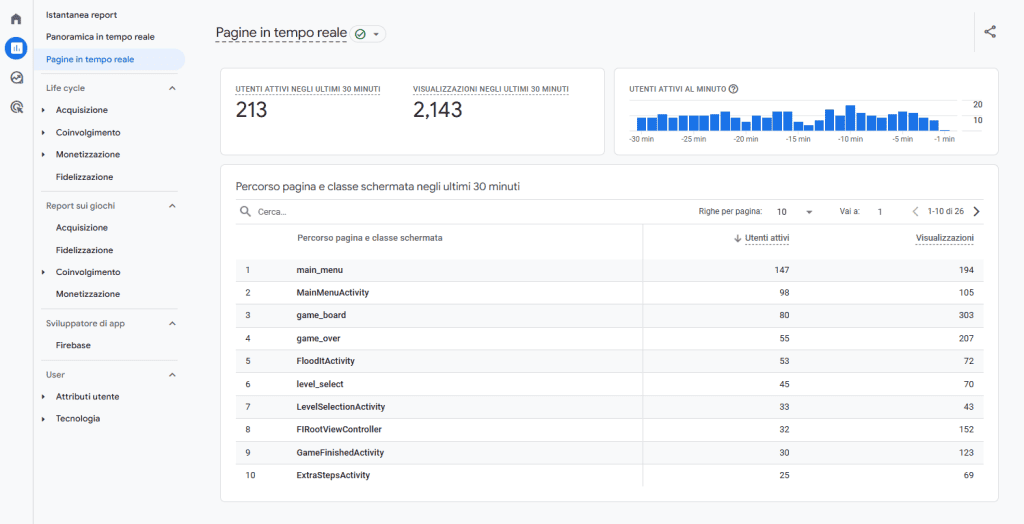The width and height of the screenshot is (1024, 524).
Task: Click the 1-10 di 26 pagination text
Action: coord(946,212)
